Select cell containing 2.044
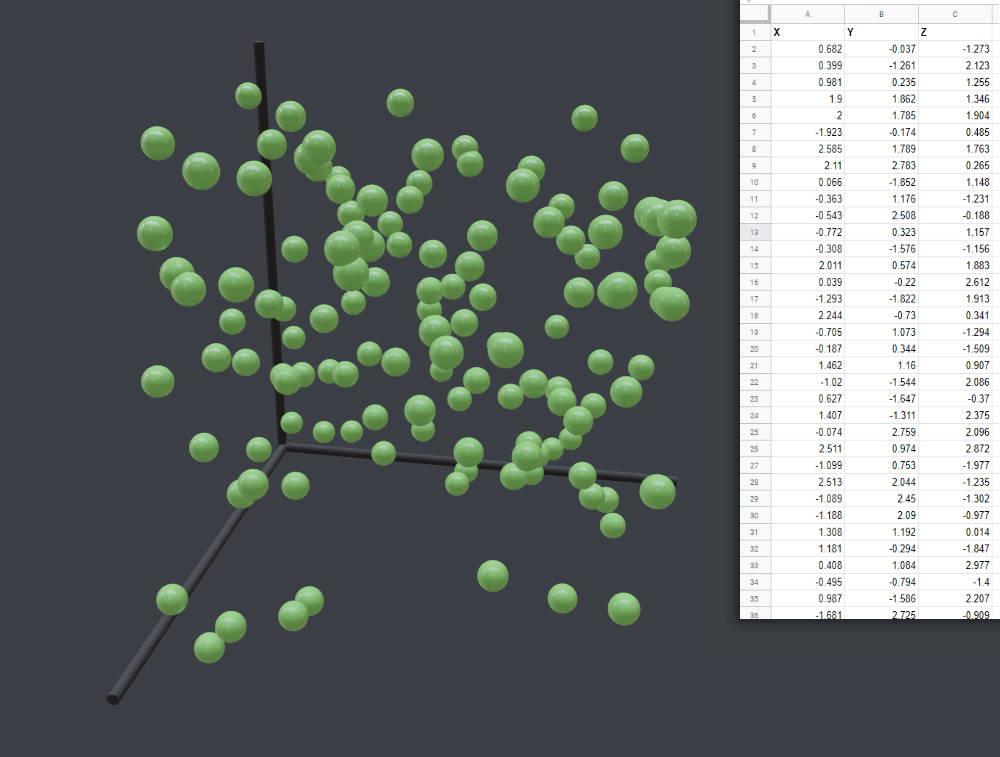This screenshot has width=1000, height=757. (x=881, y=482)
